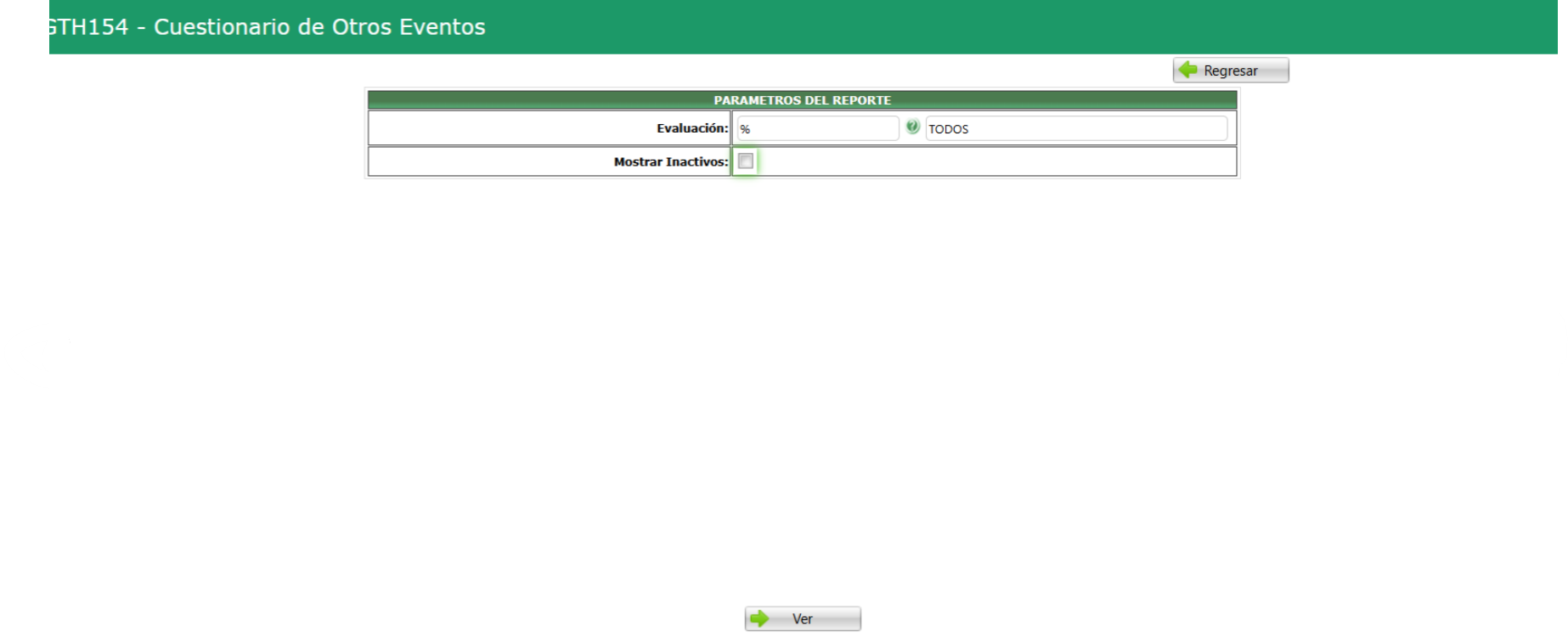Click the PARAMETROS DEL REPORTE header
Image resolution: width=1568 pixels, height=638 pixels.
(802, 100)
